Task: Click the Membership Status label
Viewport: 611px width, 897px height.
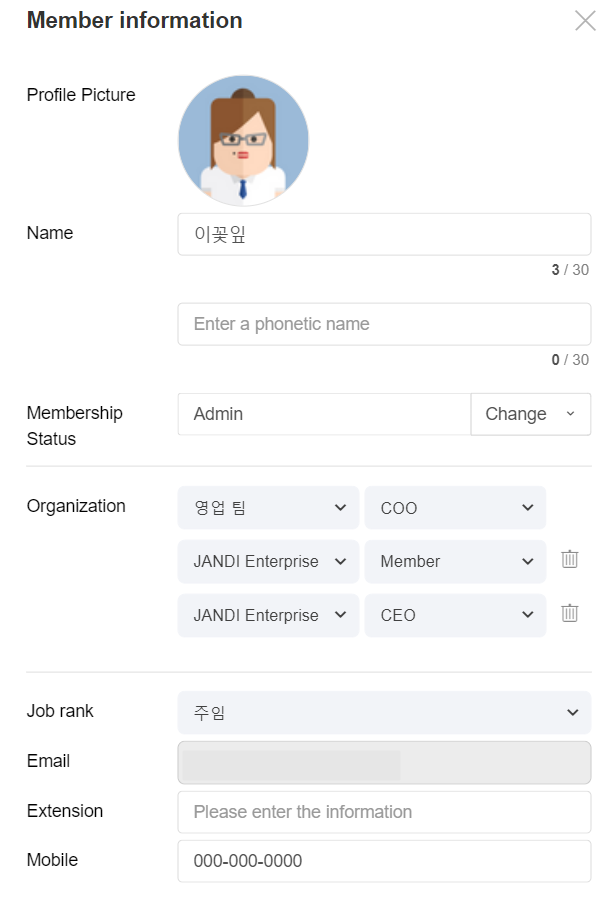Action: point(74,426)
